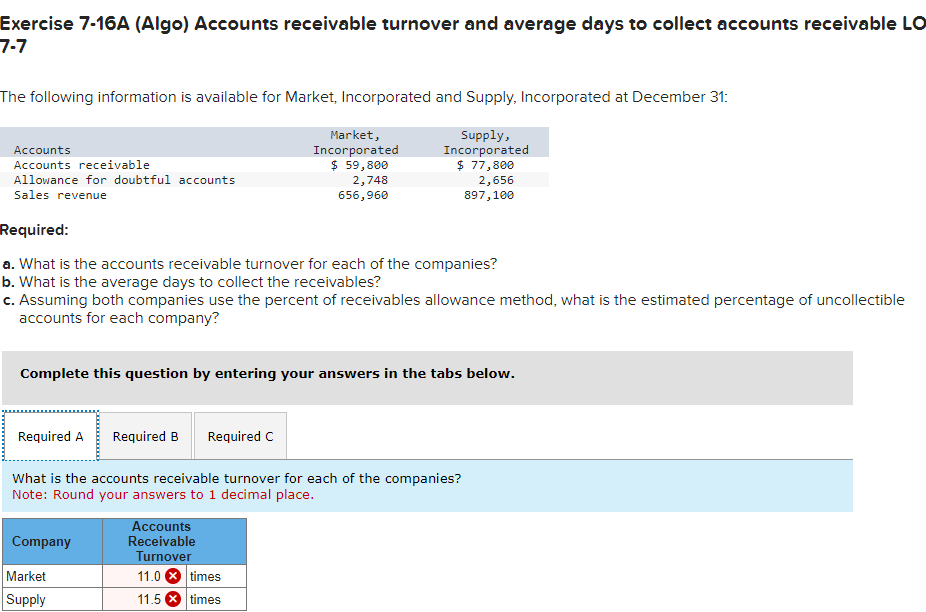Click the Supply, Incorporated column header
The height and width of the screenshot is (612, 926).
click(x=486, y=141)
